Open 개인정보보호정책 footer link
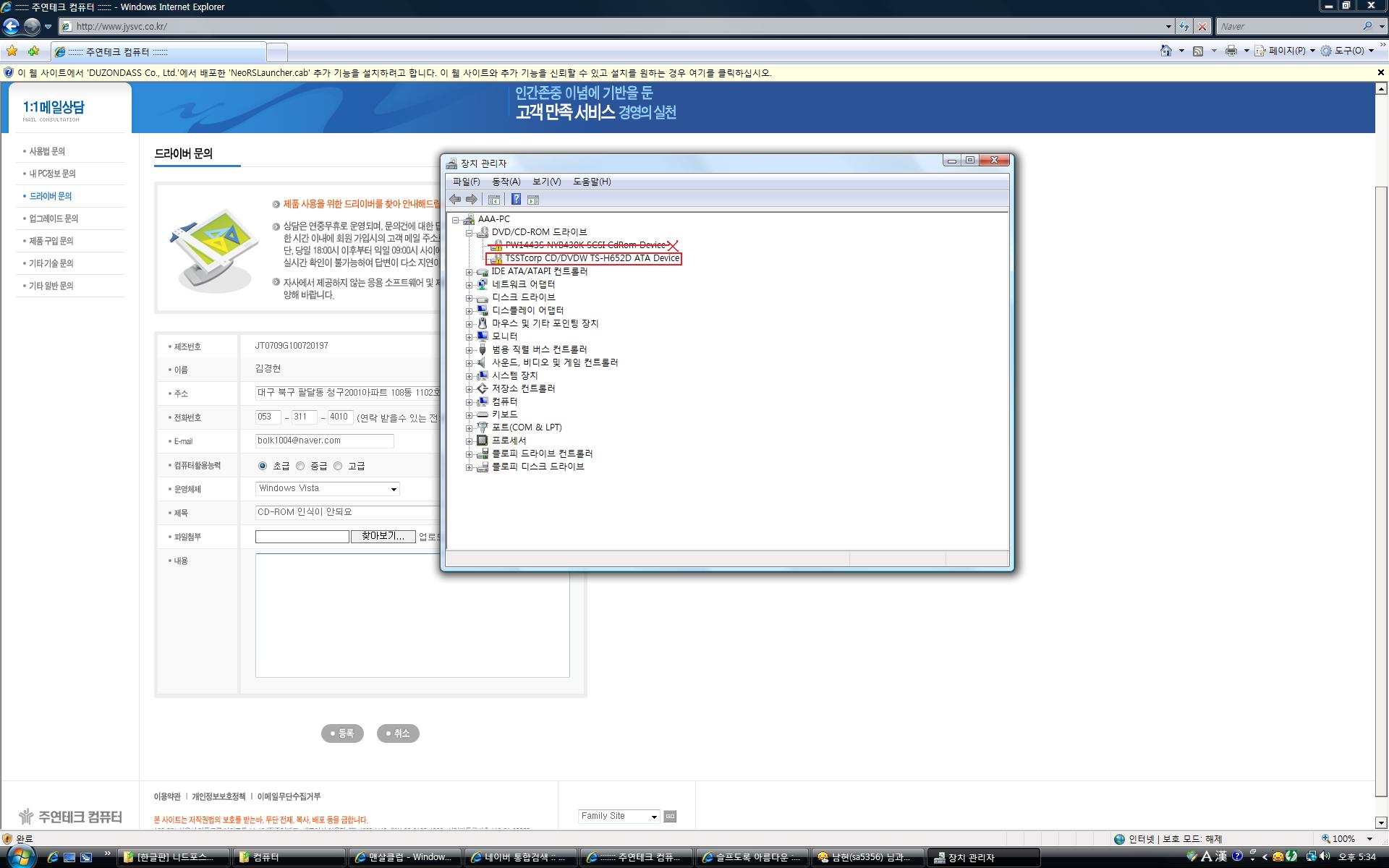This screenshot has height=868, width=1389. [218, 796]
